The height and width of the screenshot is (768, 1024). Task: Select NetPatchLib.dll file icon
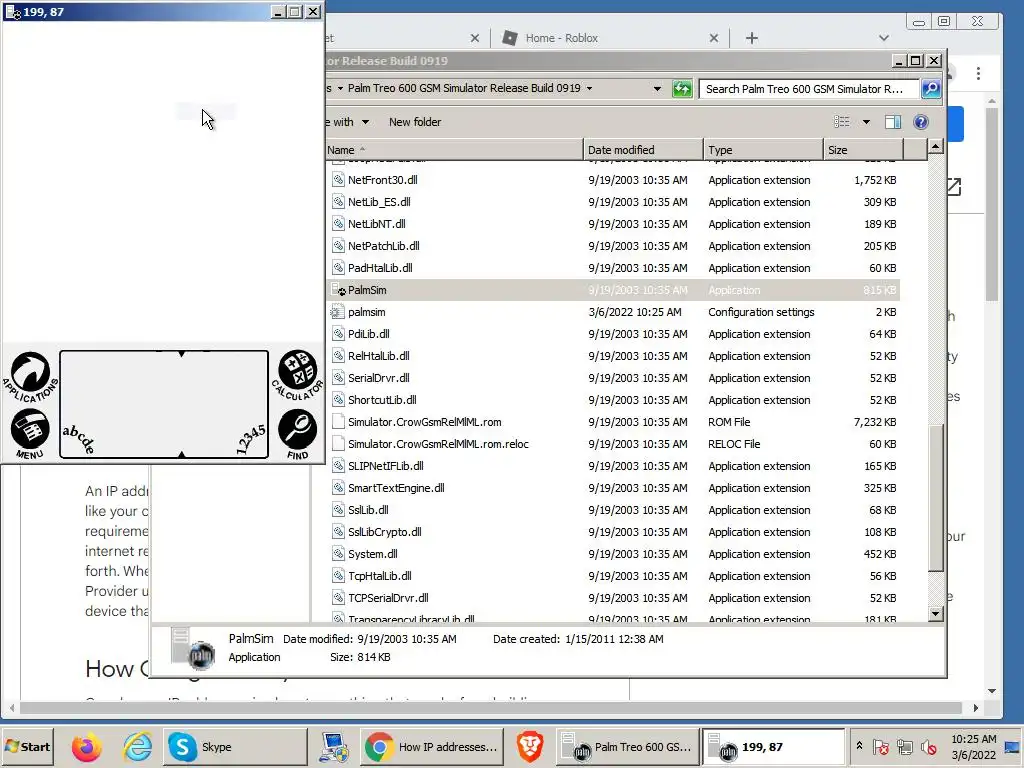338,246
